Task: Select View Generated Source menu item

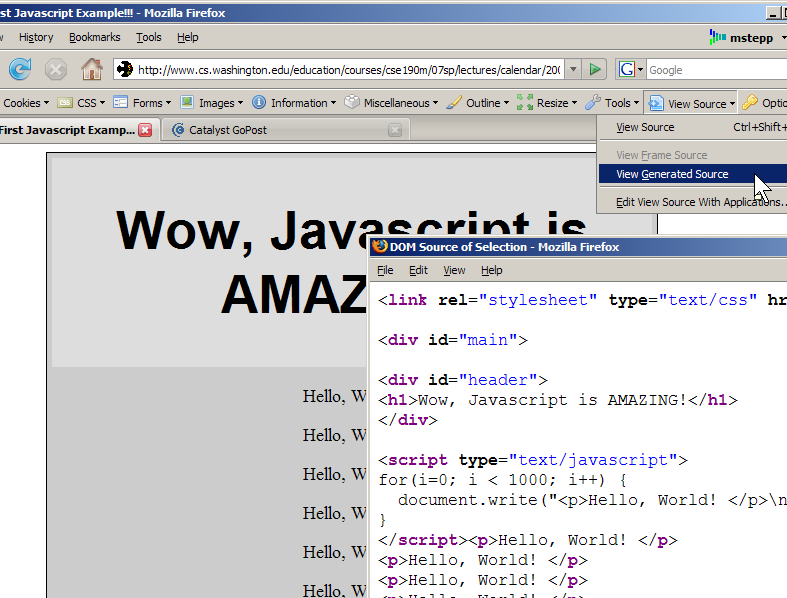Action: coord(672,174)
